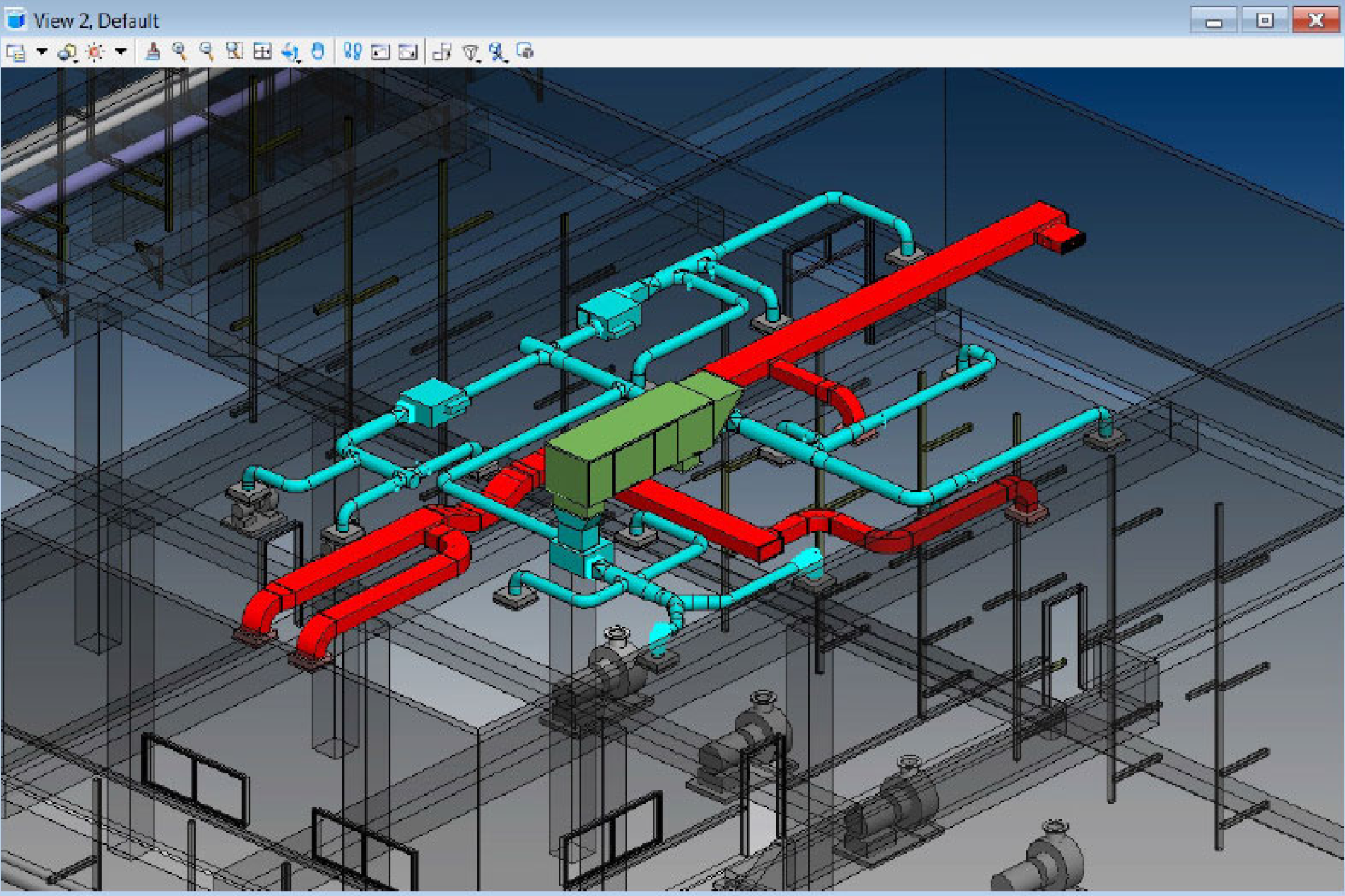The image size is (1345, 896).
Task: Click the Copy View icon
Action: (442, 52)
